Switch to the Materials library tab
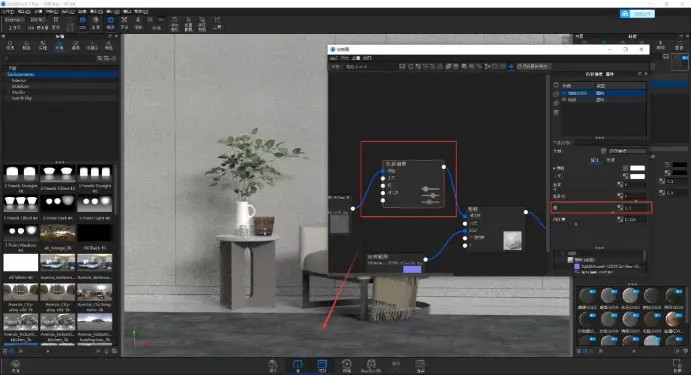This screenshot has height=375, width=692. 10,45
